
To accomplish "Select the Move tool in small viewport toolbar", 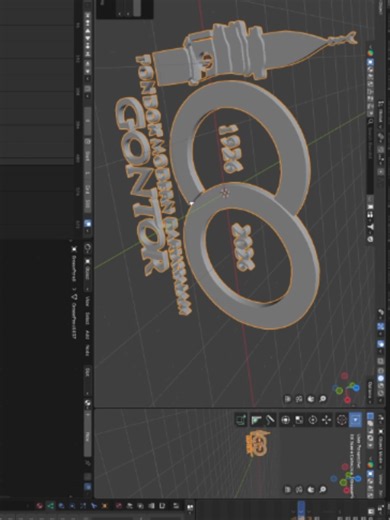I will coord(326,420).
